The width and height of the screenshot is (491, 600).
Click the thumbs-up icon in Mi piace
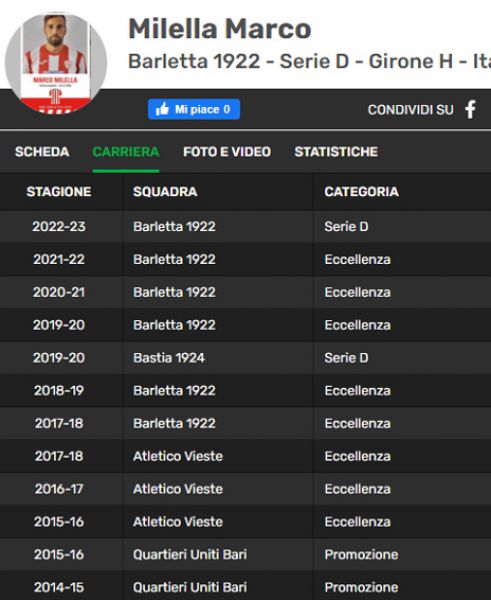[162, 109]
